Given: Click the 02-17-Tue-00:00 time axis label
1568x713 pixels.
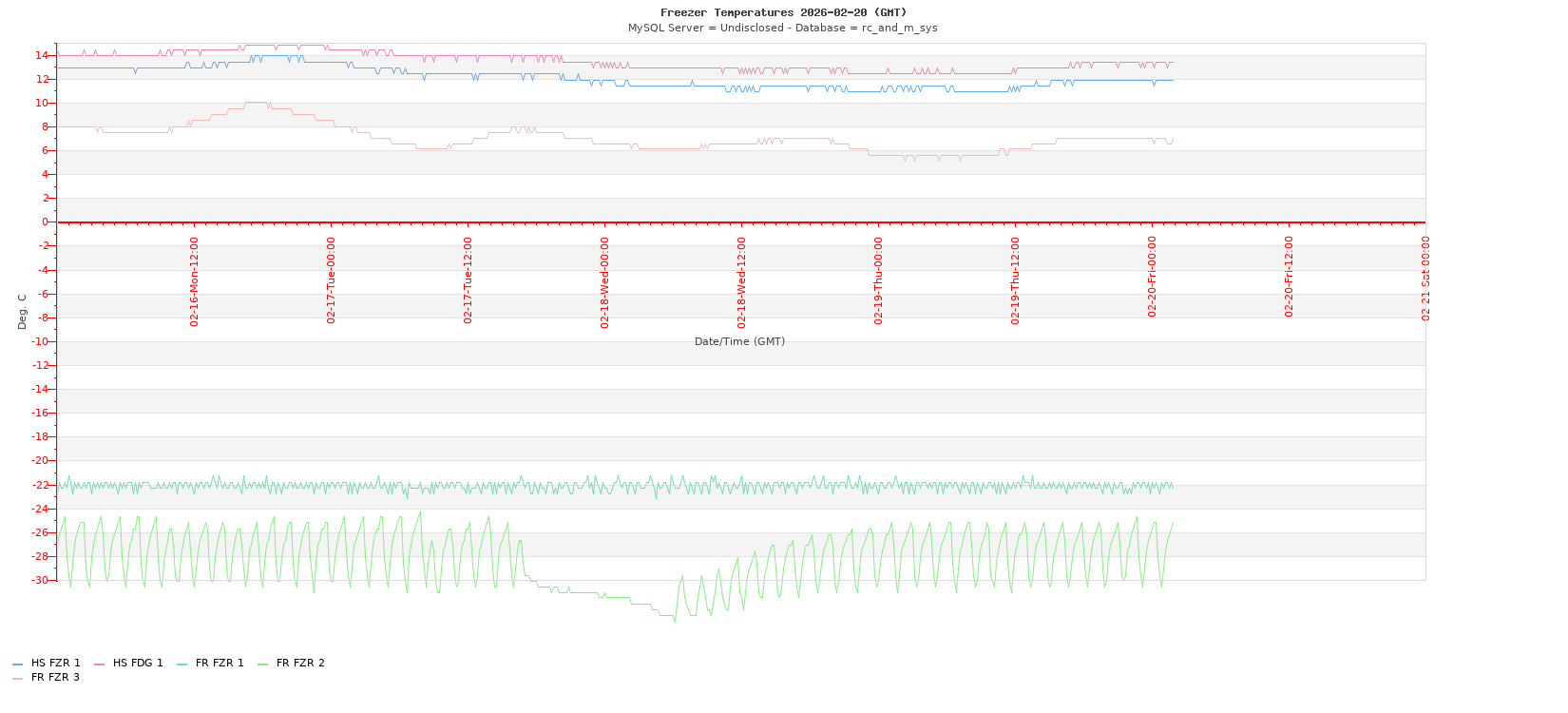Looking at the screenshot, I should pos(332,281).
